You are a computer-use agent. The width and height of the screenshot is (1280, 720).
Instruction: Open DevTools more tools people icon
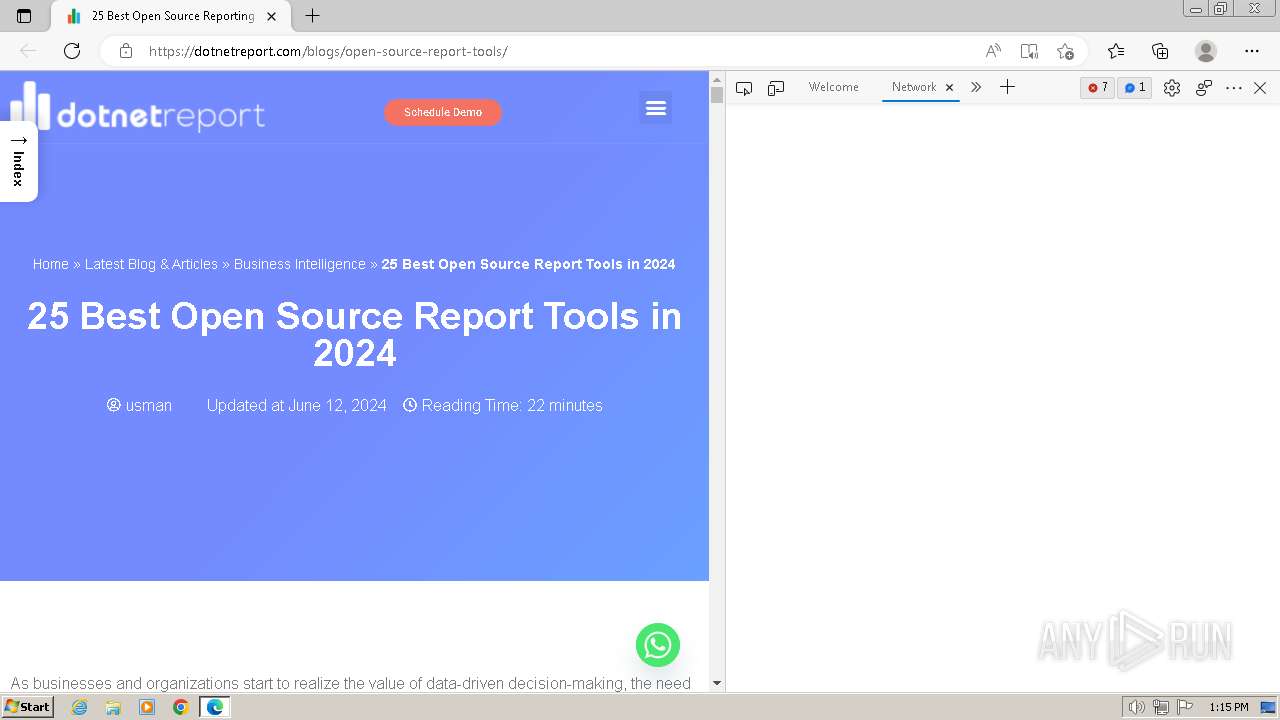coord(1204,88)
